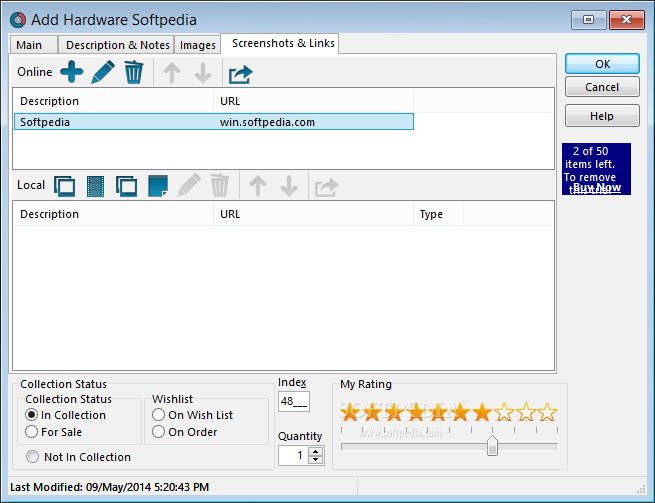Click the disabled Local trash icon

click(220, 185)
